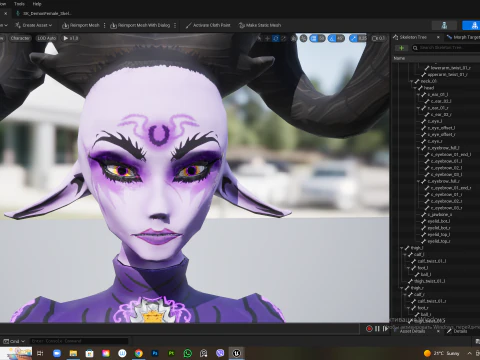Switch to the Asset Details tab
The width and height of the screenshot is (480, 360).
coord(412,331)
